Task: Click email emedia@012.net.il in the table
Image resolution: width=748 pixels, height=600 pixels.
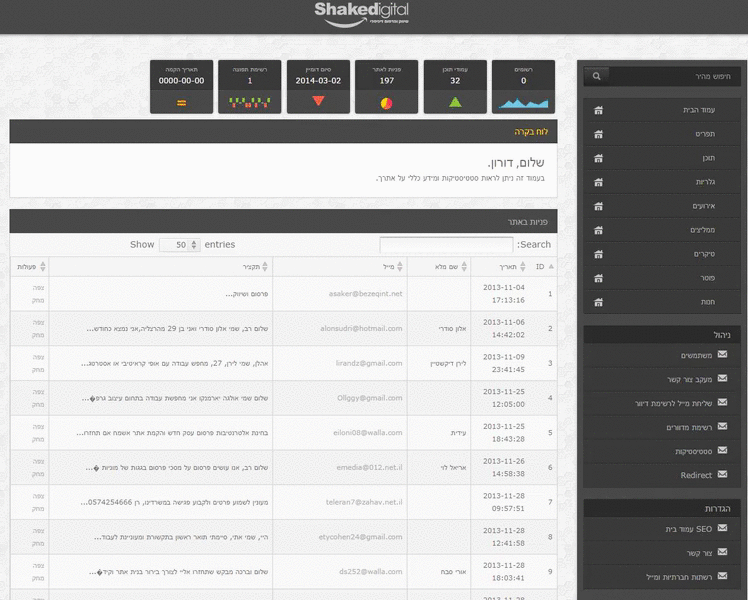Action: click(369, 468)
